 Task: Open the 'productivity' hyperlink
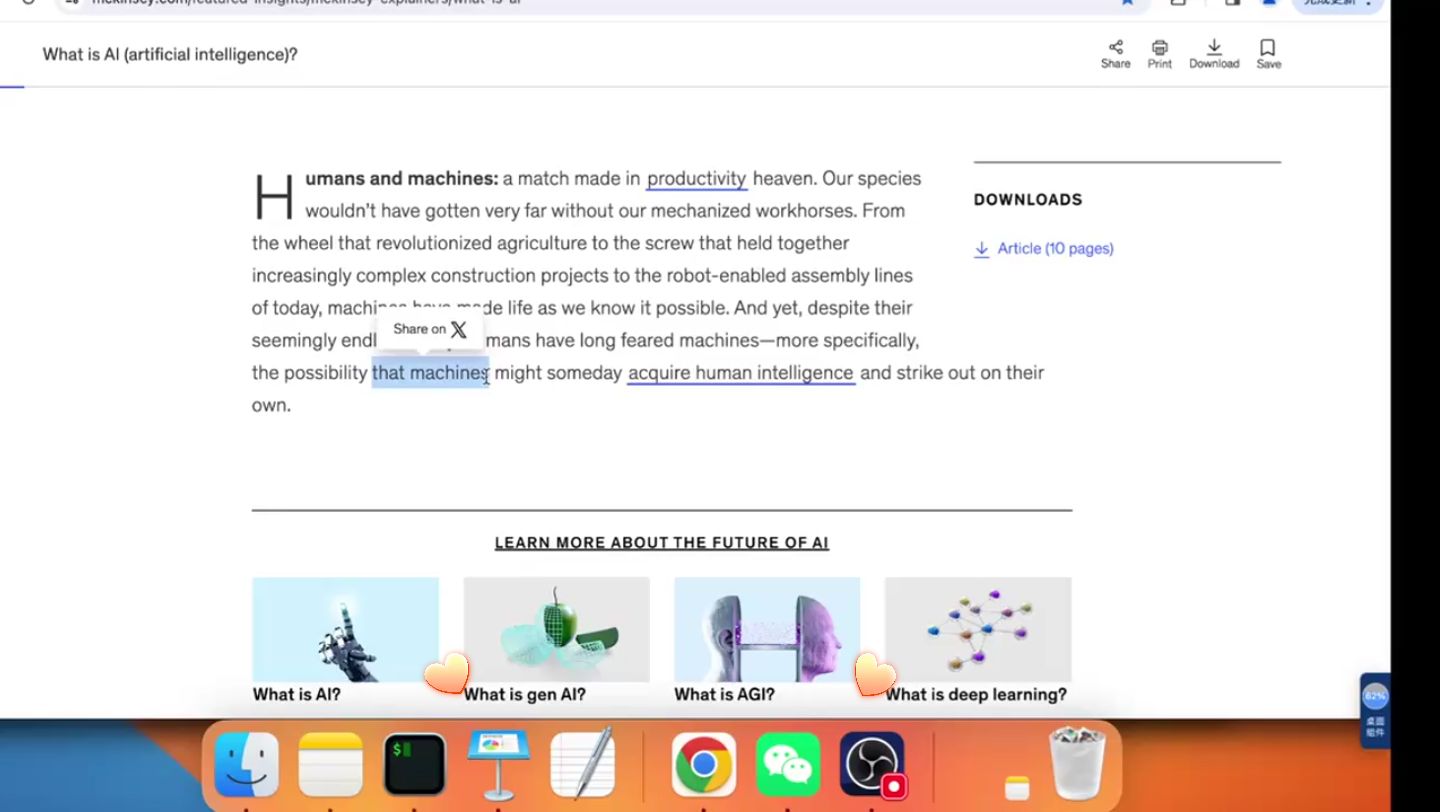point(696,179)
